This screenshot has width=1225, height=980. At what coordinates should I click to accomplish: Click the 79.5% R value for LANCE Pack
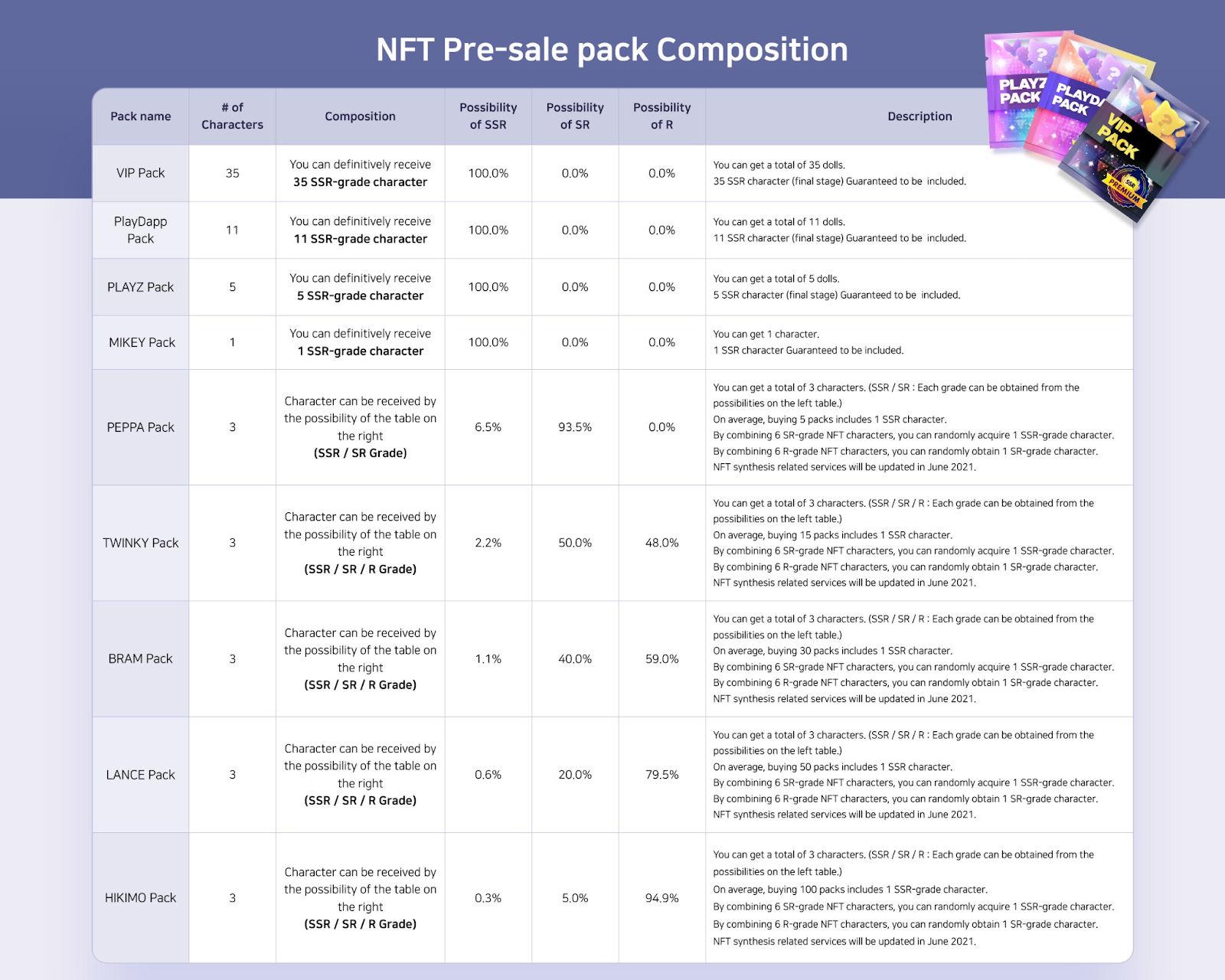[x=661, y=775]
